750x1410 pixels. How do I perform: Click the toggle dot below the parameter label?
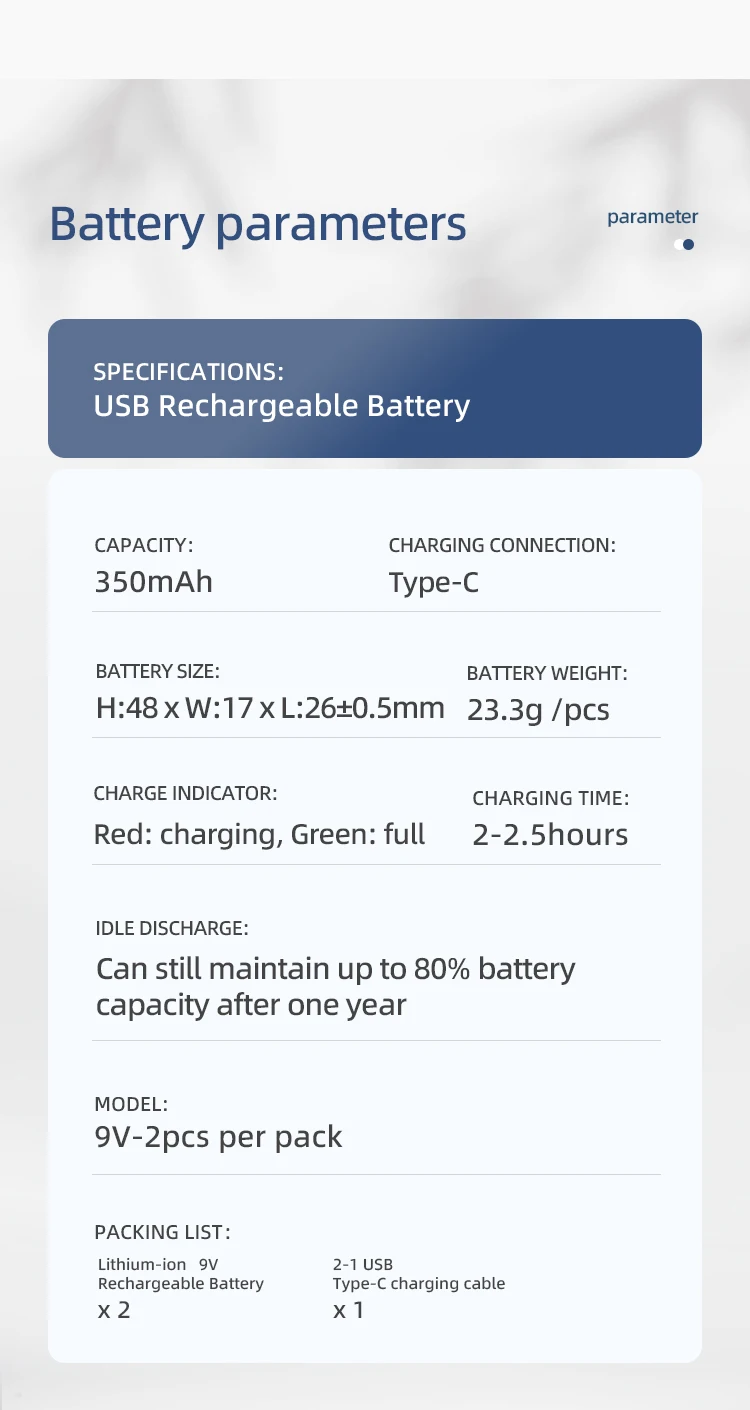tap(685, 244)
